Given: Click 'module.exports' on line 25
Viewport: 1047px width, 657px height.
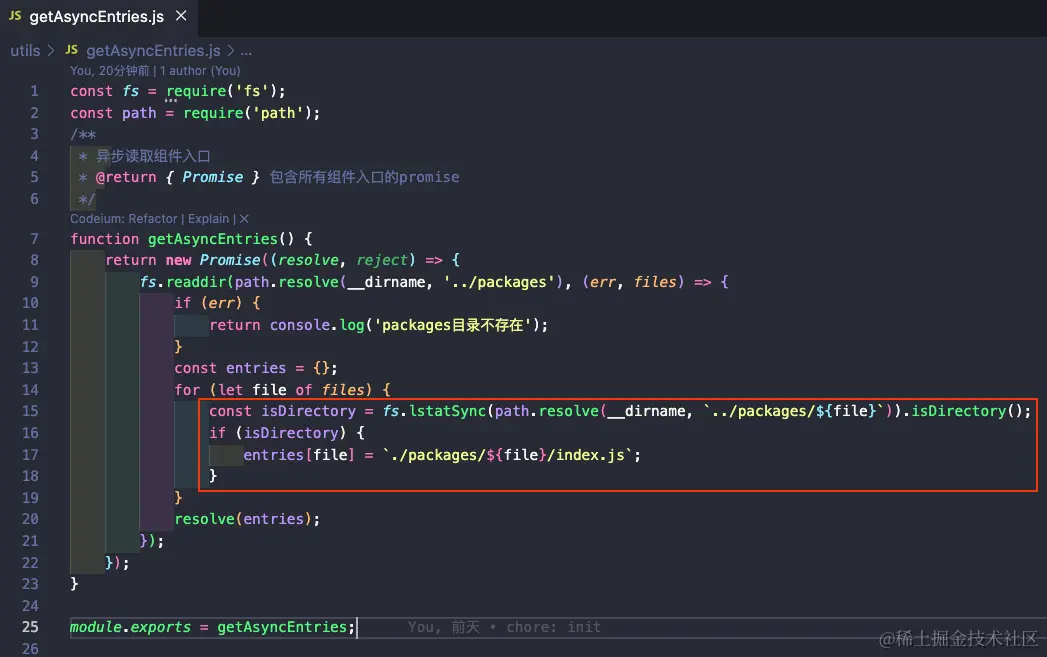Looking at the screenshot, I should point(130,628).
